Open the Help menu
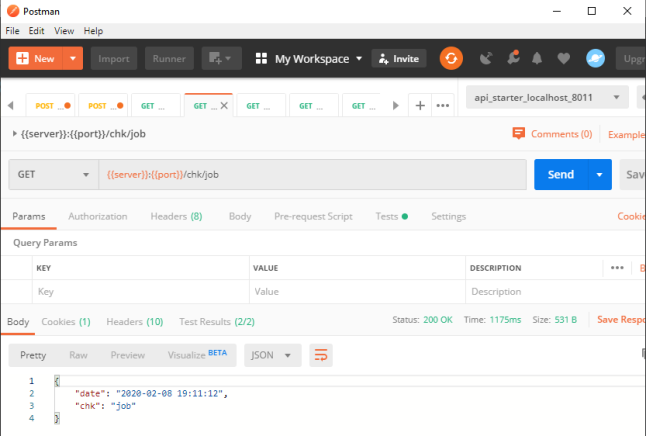646x436 pixels. pos(93,31)
